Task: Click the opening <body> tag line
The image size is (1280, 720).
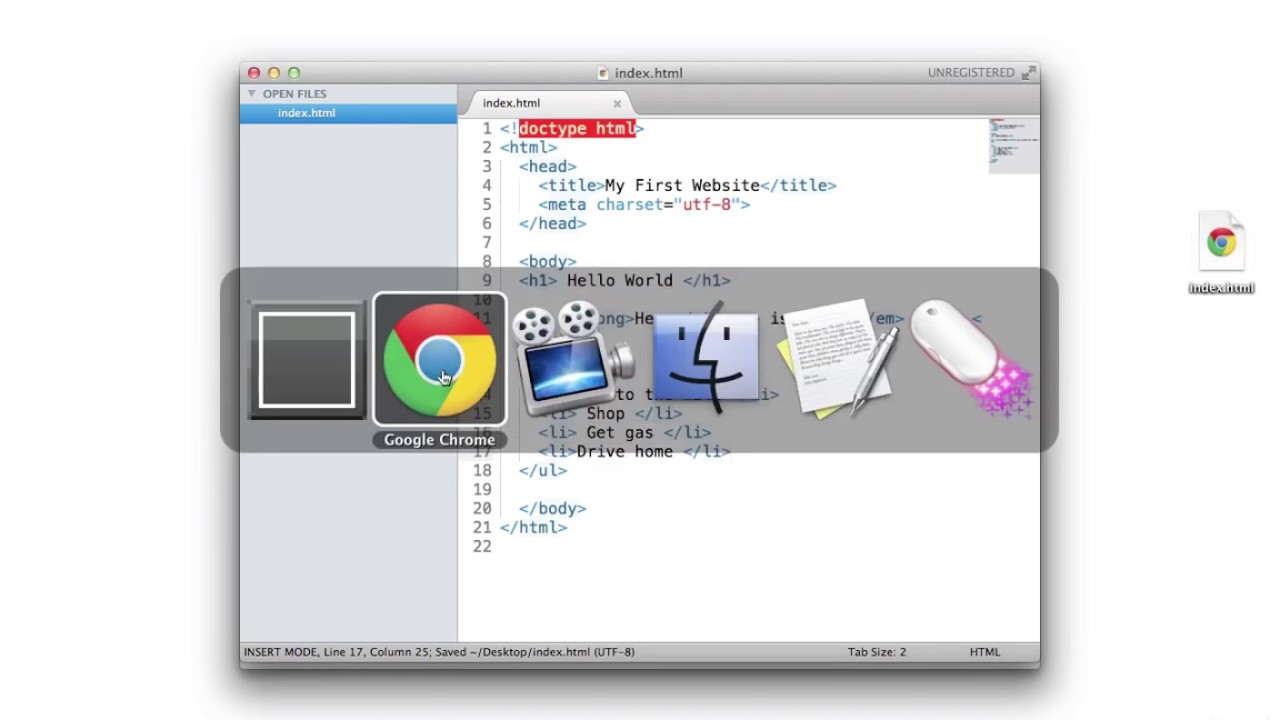Action: tap(547, 261)
